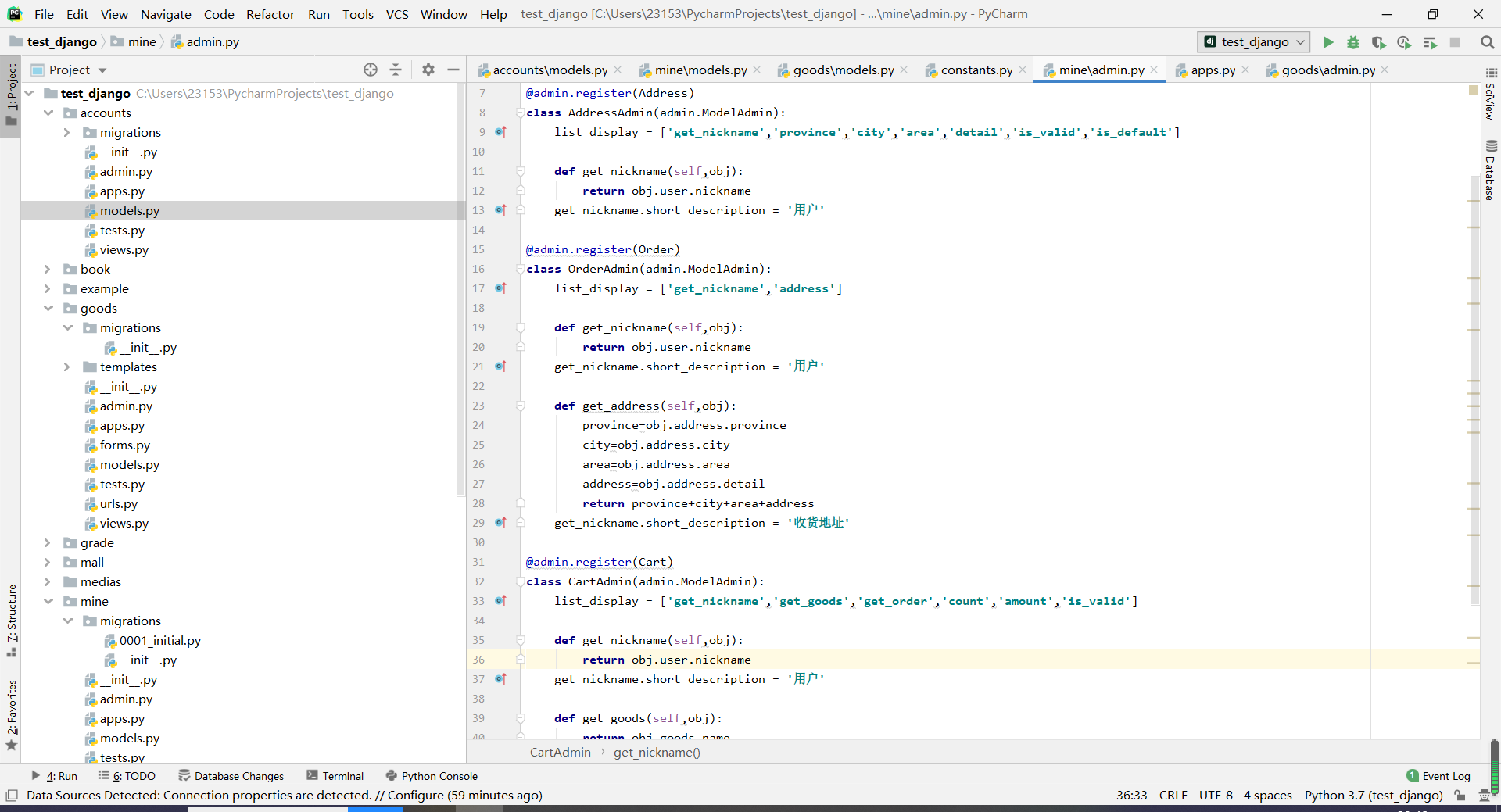Click CartAdmin in the breadcrumb bar

point(560,752)
